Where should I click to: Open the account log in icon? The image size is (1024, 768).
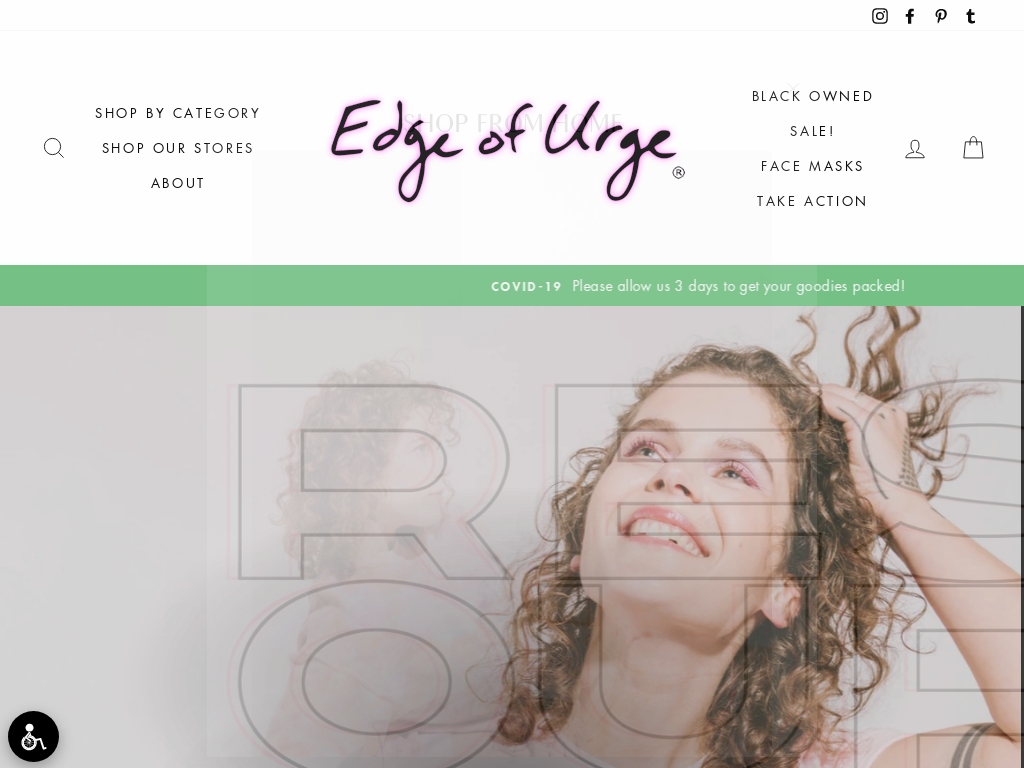tap(914, 149)
